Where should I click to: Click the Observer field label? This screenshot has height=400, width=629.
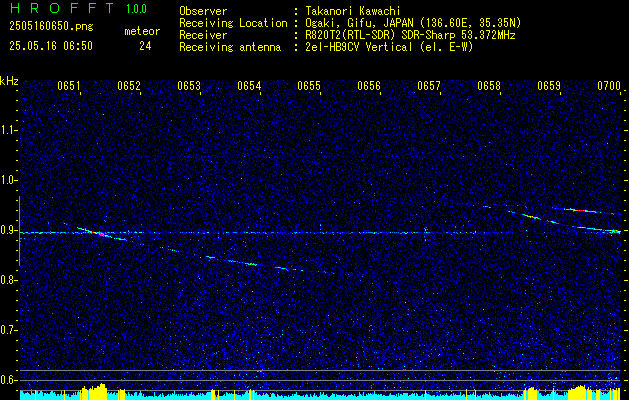203,11
